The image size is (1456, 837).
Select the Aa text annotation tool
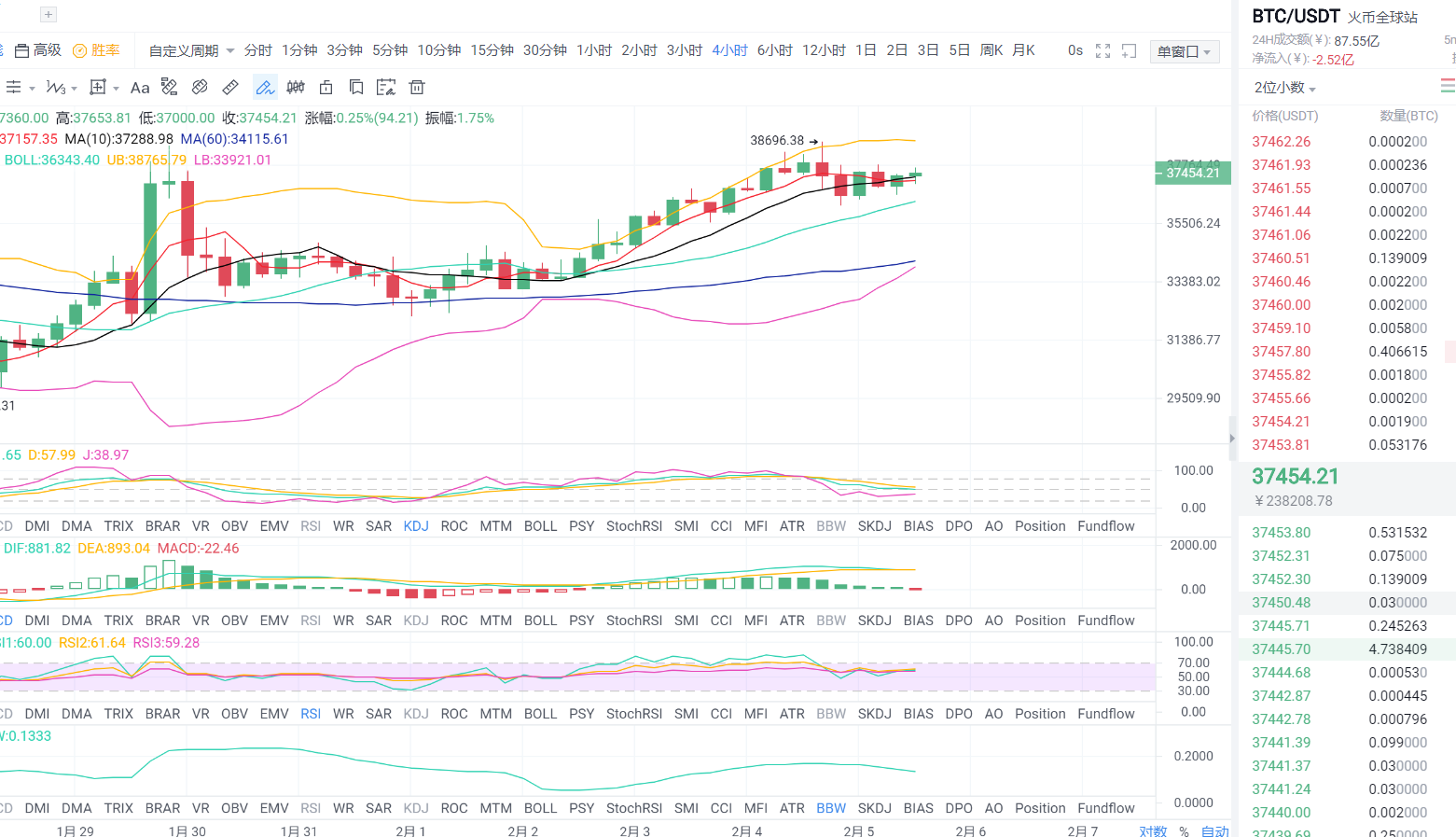point(140,88)
